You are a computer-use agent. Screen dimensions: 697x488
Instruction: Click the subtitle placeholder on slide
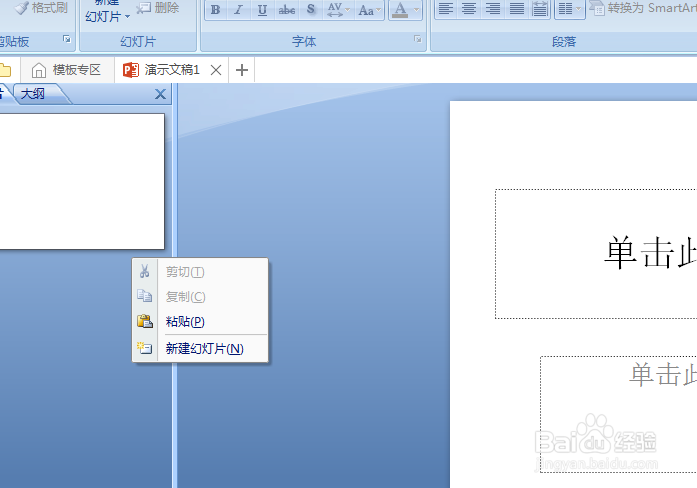[x=619, y=414]
